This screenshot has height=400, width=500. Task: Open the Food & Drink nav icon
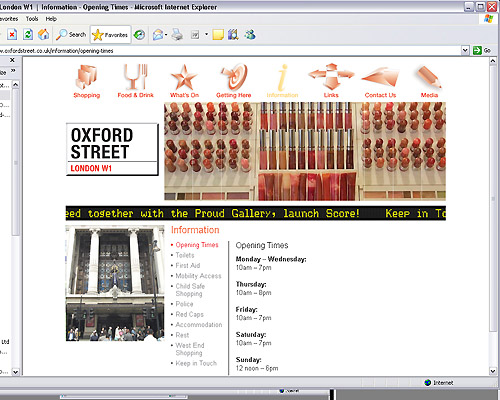click(x=135, y=81)
